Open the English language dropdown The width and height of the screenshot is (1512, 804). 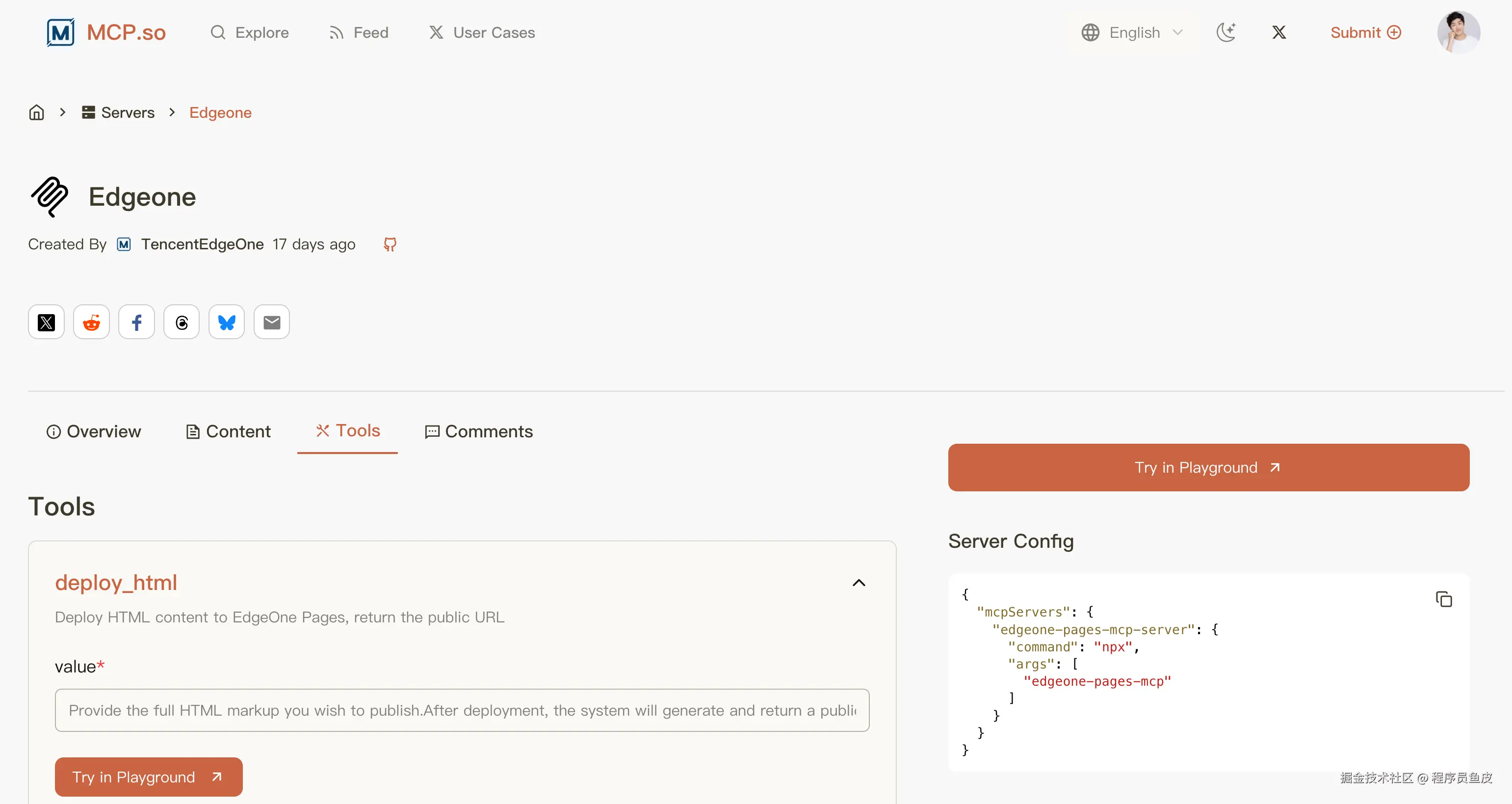[1132, 32]
